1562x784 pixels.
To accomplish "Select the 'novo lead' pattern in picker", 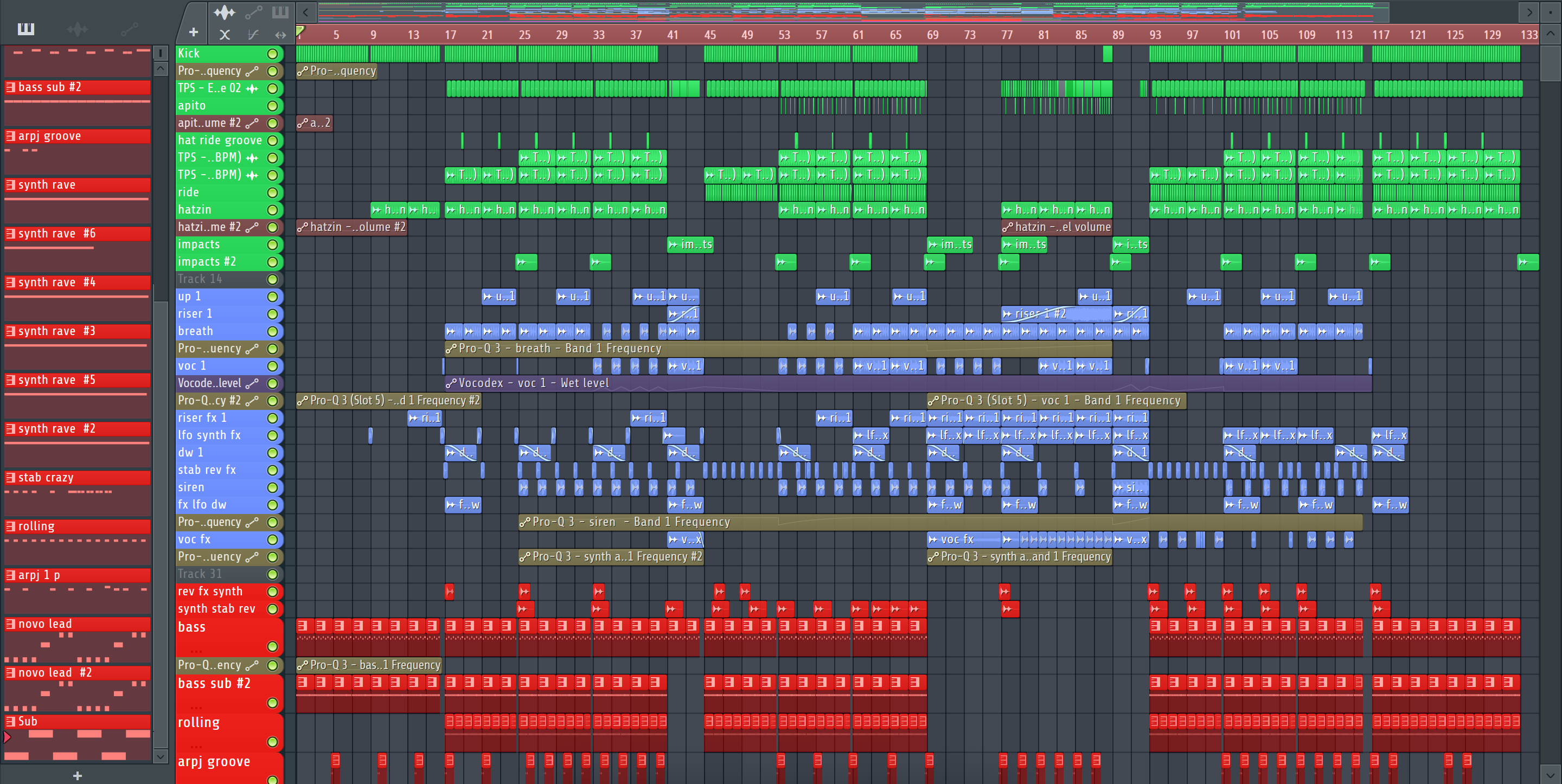I will pyautogui.click(x=78, y=624).
